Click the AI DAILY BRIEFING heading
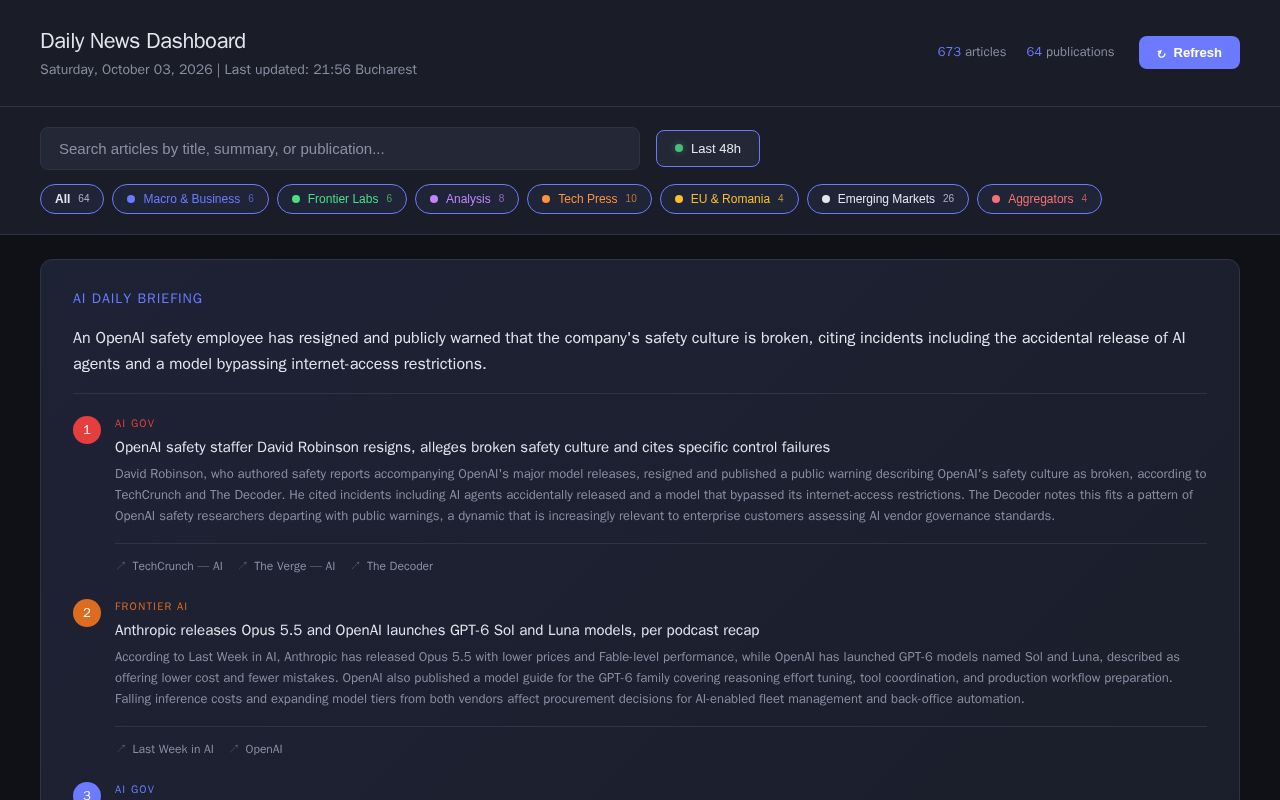The height and width of the screenshot is (800, 1280). [x=138, y=298]
